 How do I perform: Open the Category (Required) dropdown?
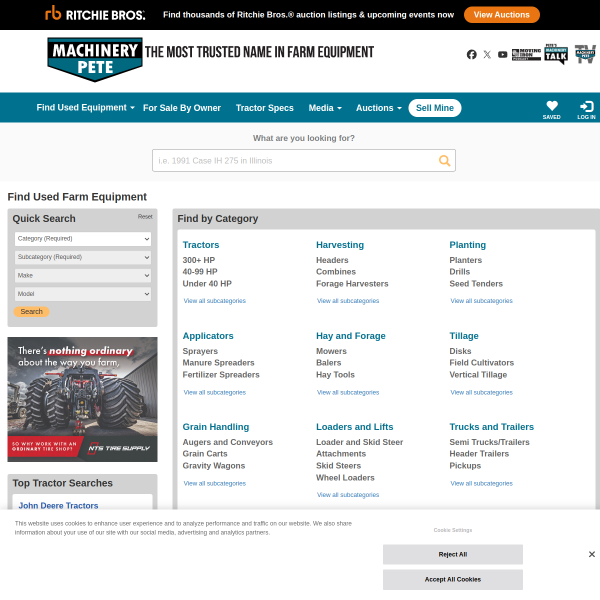83,239
